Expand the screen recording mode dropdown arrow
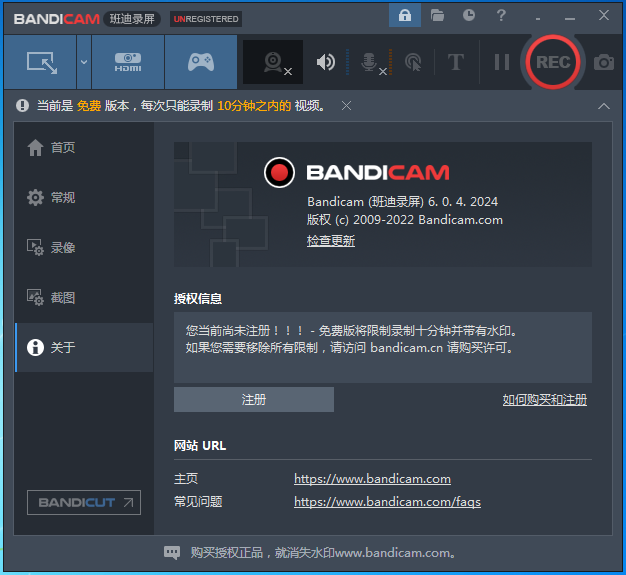 click(84, 62)
